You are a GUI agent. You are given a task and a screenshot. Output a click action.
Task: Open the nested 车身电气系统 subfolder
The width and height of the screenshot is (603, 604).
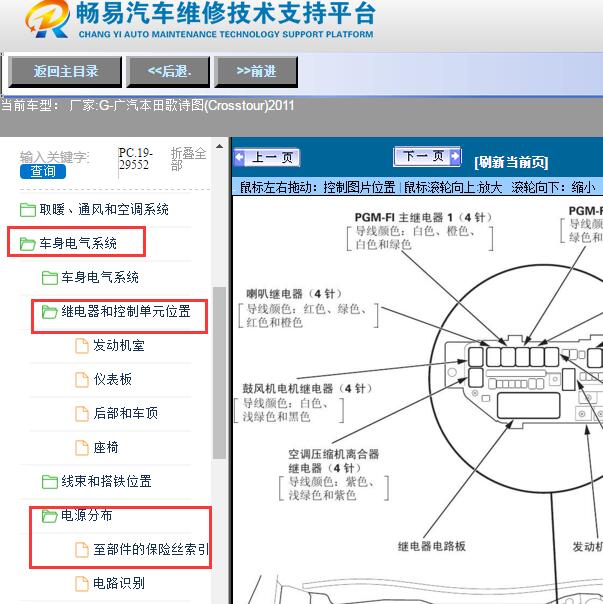point(100,277)
